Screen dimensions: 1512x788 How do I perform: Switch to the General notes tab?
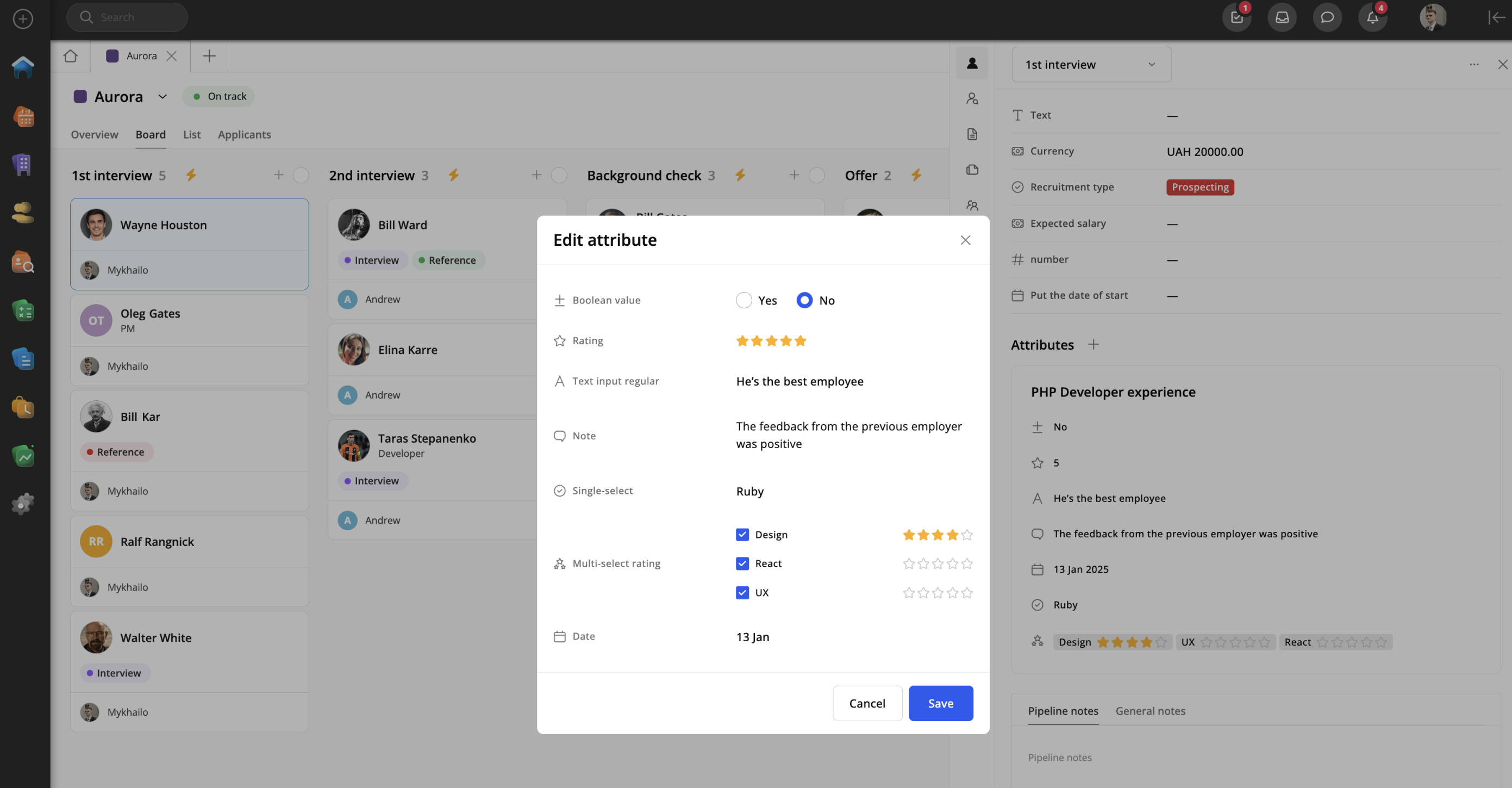point(1150,711)
